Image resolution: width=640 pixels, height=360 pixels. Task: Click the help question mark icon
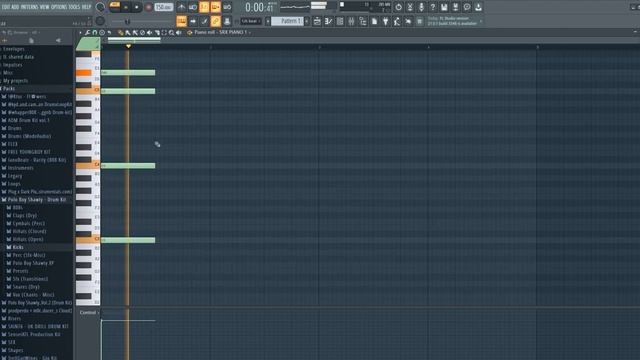pyautogui.click(x=433, y=7)
